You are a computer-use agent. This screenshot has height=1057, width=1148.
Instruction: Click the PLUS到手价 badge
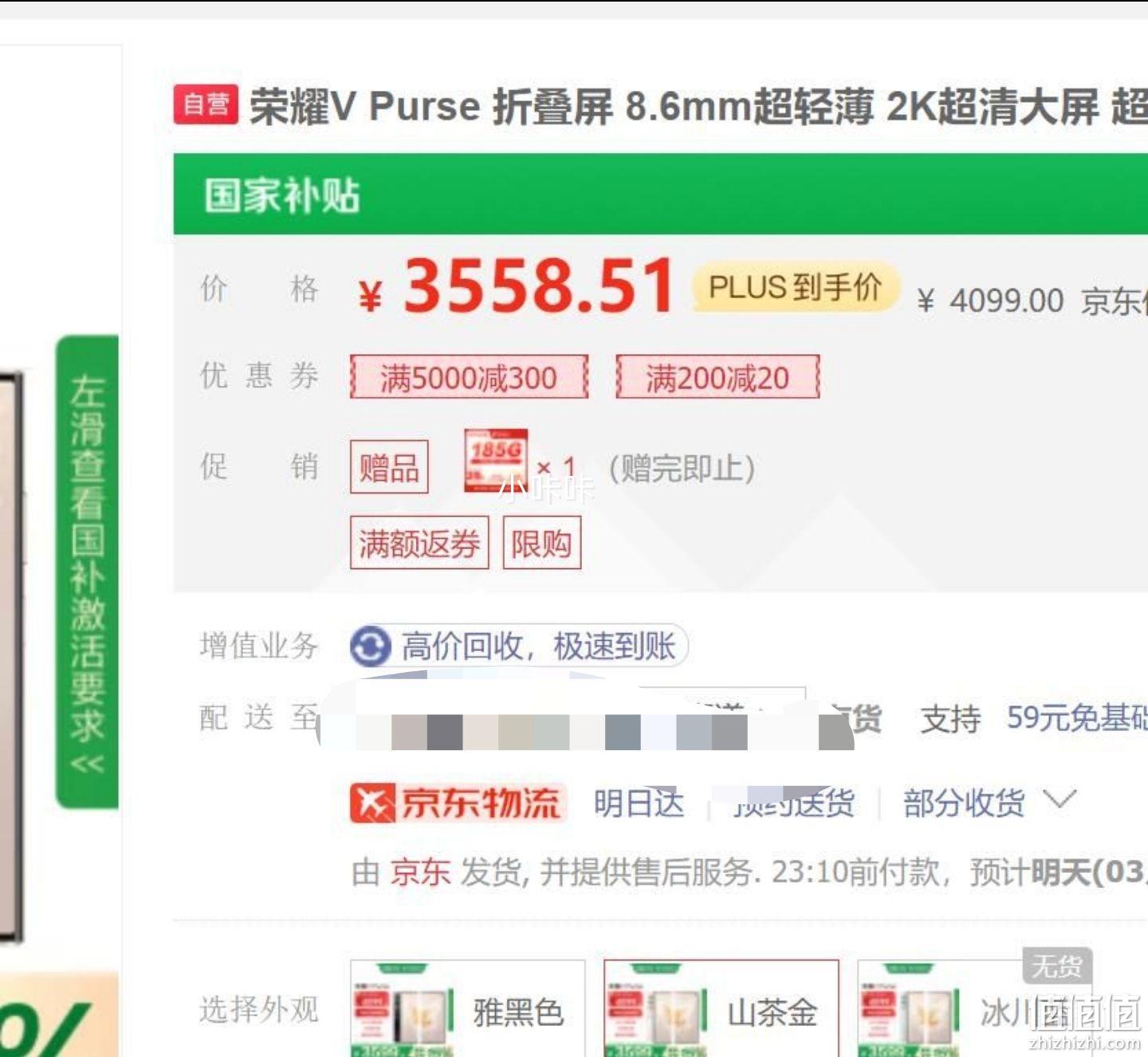(x=796, y=287)
